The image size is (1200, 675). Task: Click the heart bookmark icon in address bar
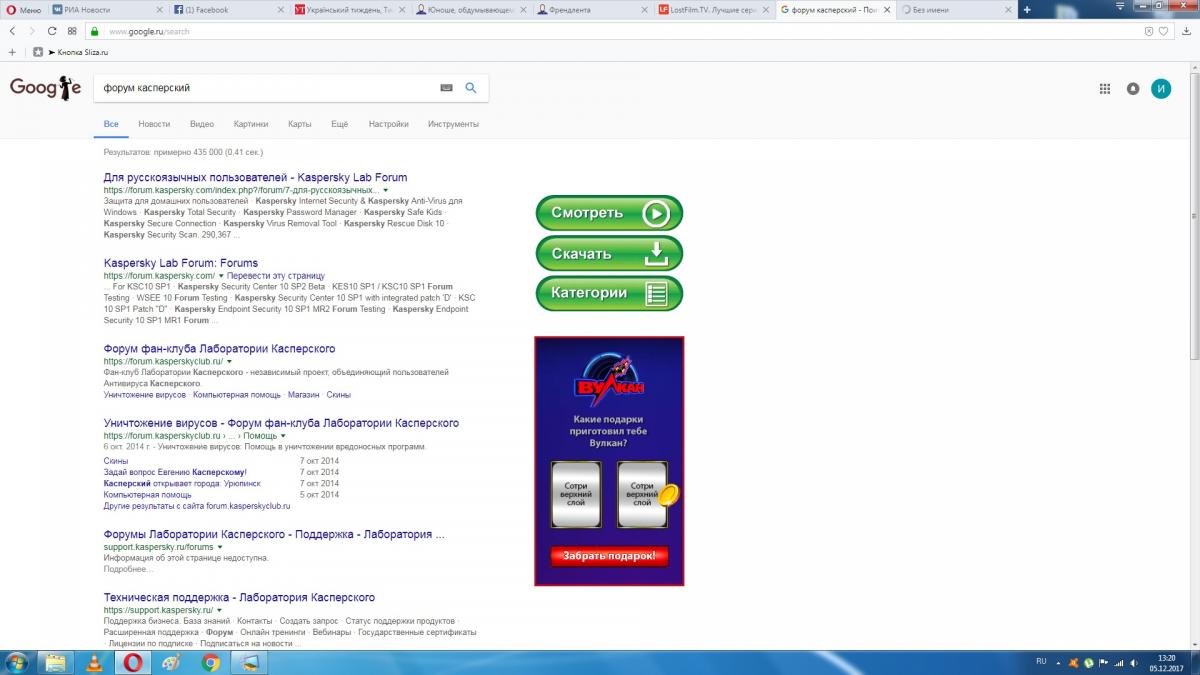pyautogui.click(x=1163, y=31)
